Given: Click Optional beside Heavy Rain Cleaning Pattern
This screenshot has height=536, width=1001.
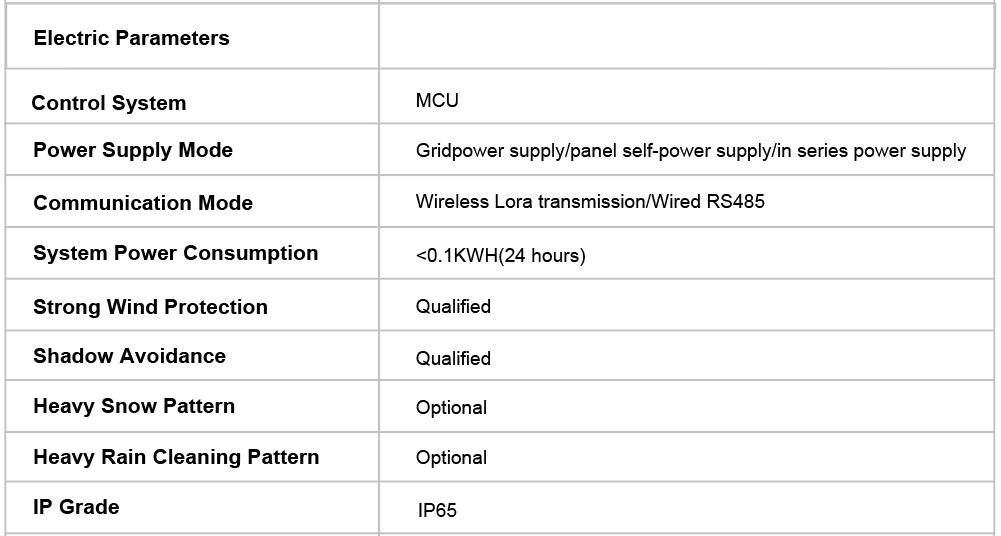Looking at the screenshot, I should pos(451,458).
